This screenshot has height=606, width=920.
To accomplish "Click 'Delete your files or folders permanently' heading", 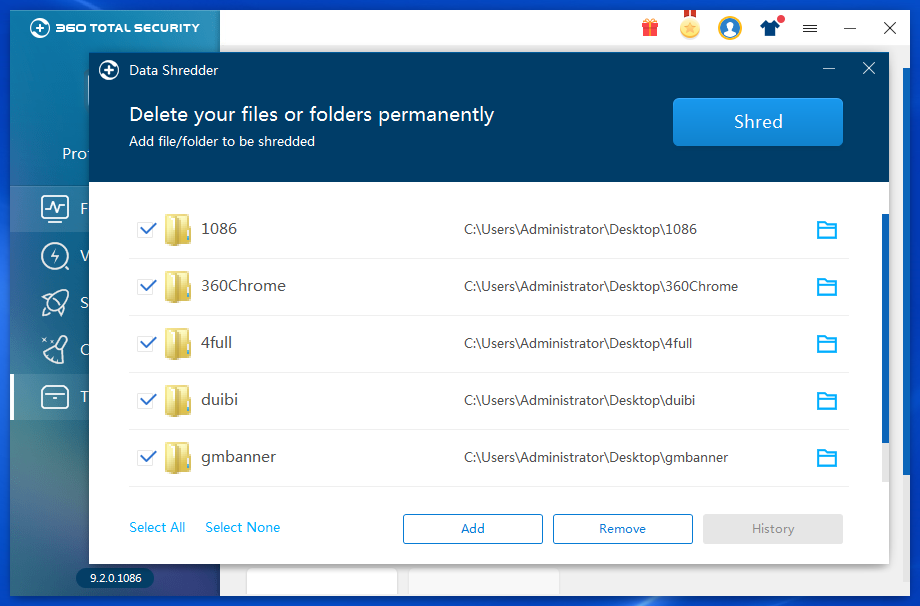I will (x=312, y=114).
